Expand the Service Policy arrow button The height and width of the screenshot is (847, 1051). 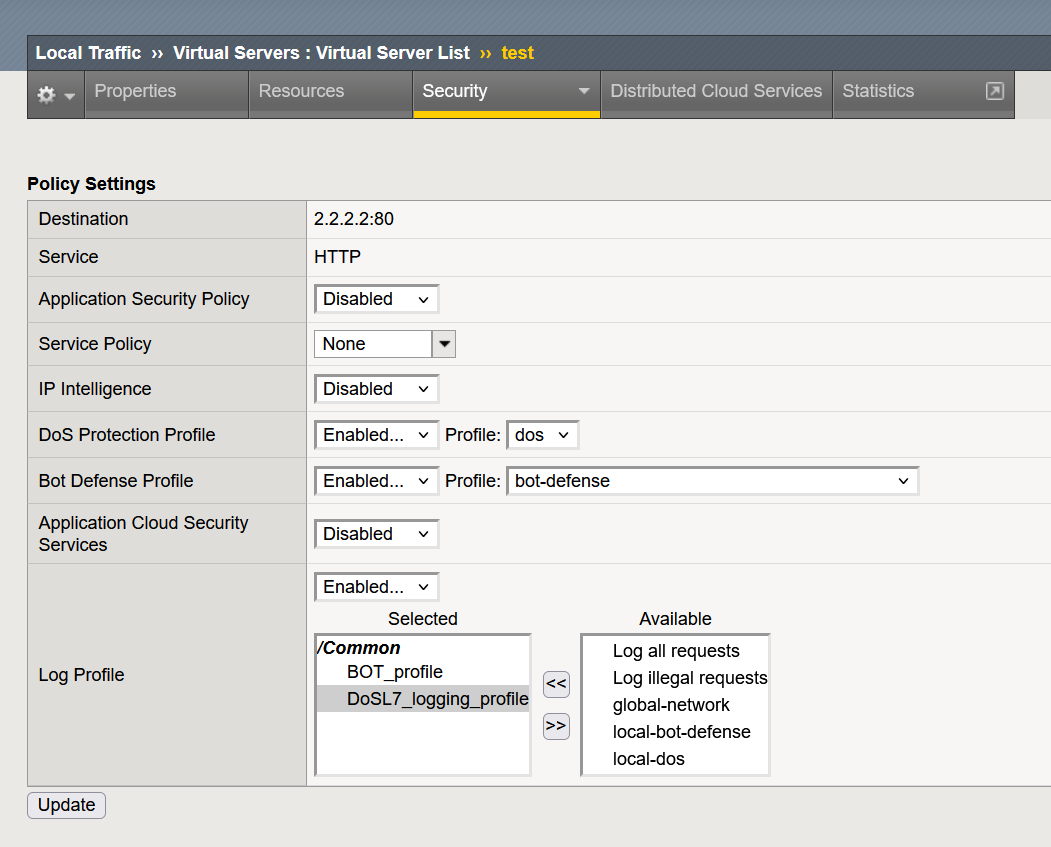(444, 344)
